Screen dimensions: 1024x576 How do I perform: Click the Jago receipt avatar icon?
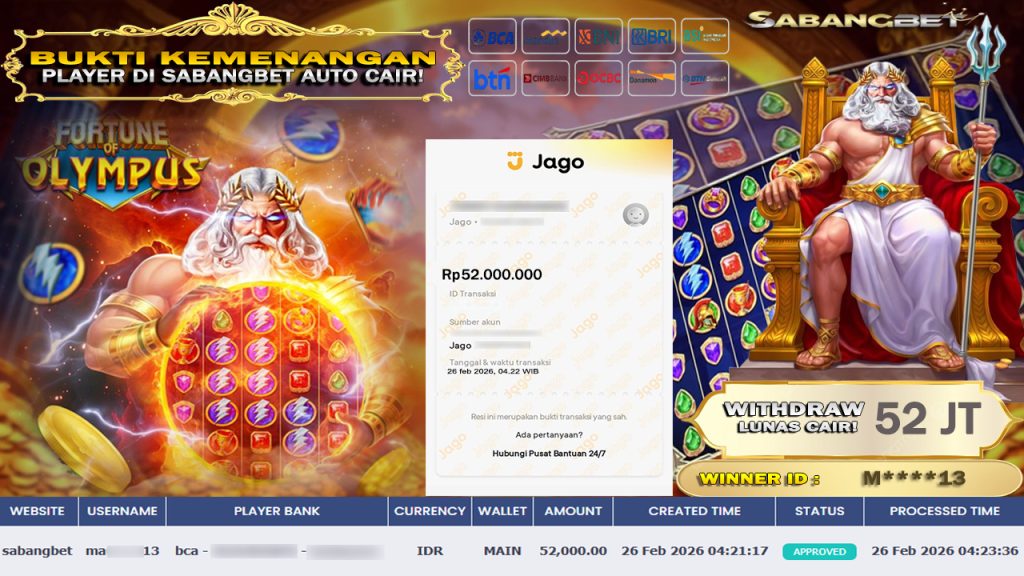pos(635,214)
